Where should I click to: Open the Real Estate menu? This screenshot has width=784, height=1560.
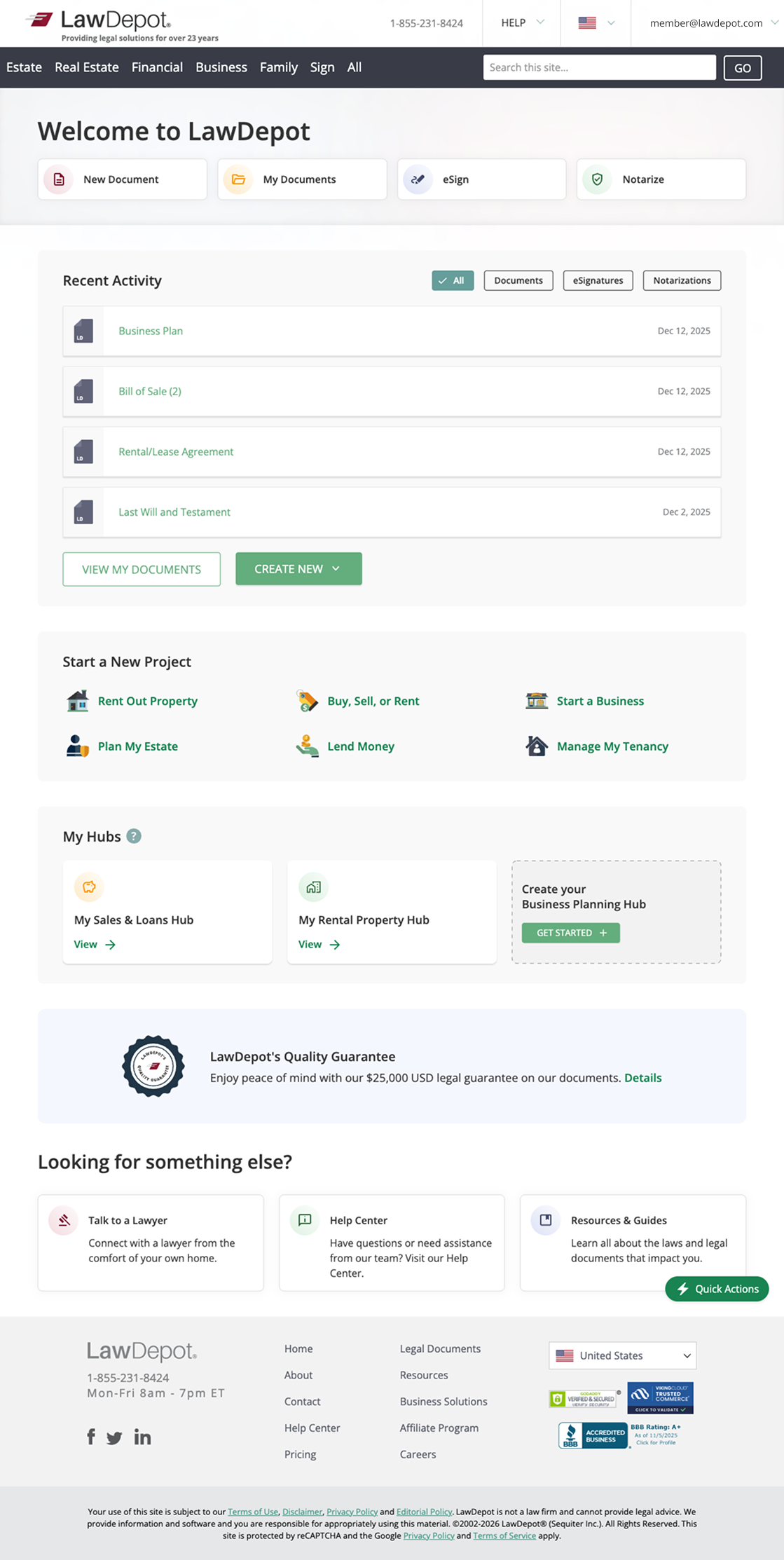(87, 67)
